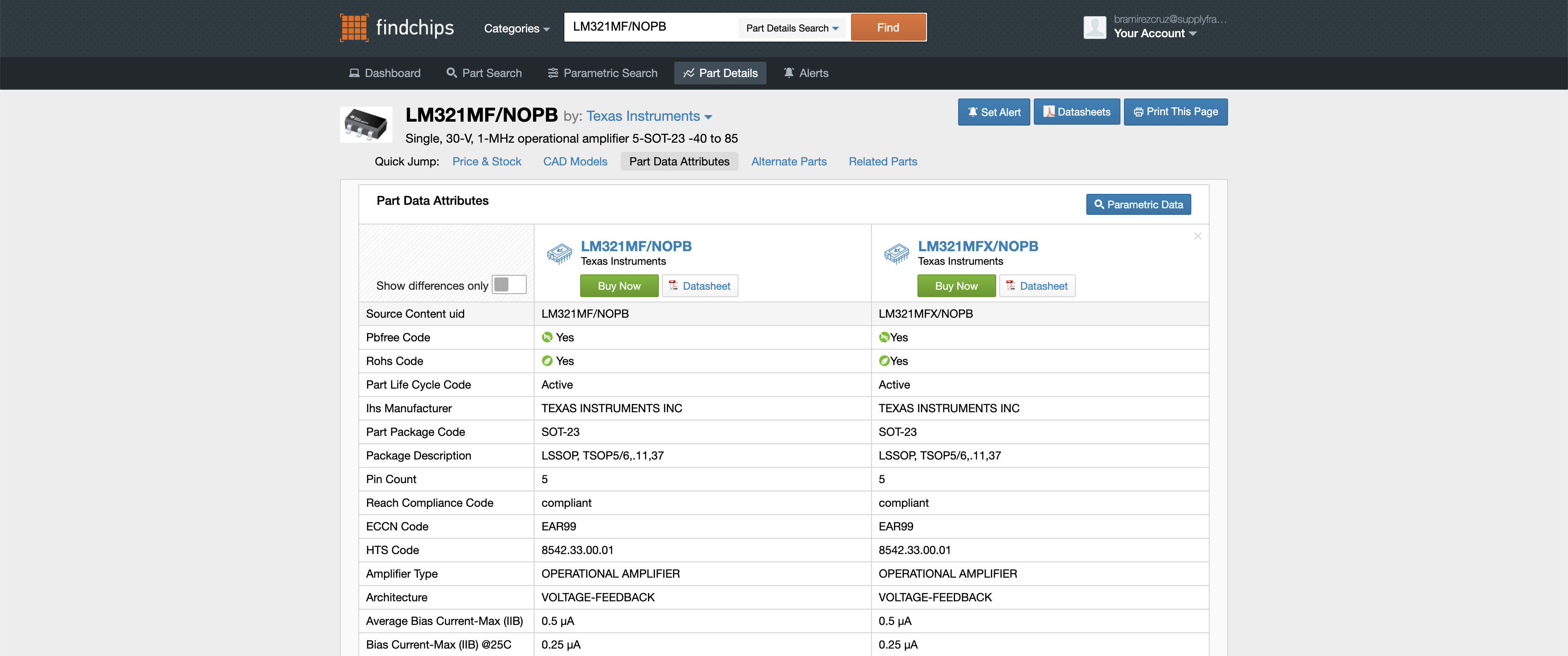Click the Pbfree icon in LM321MFX/NOPB column
Image resolution: width=1568 pixels, height=656 pixels.
coord(884,337)
